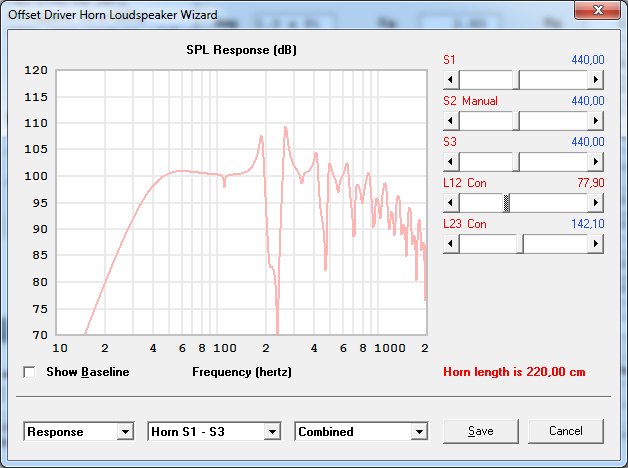Click the 120 y-axis label

point(36,70)
